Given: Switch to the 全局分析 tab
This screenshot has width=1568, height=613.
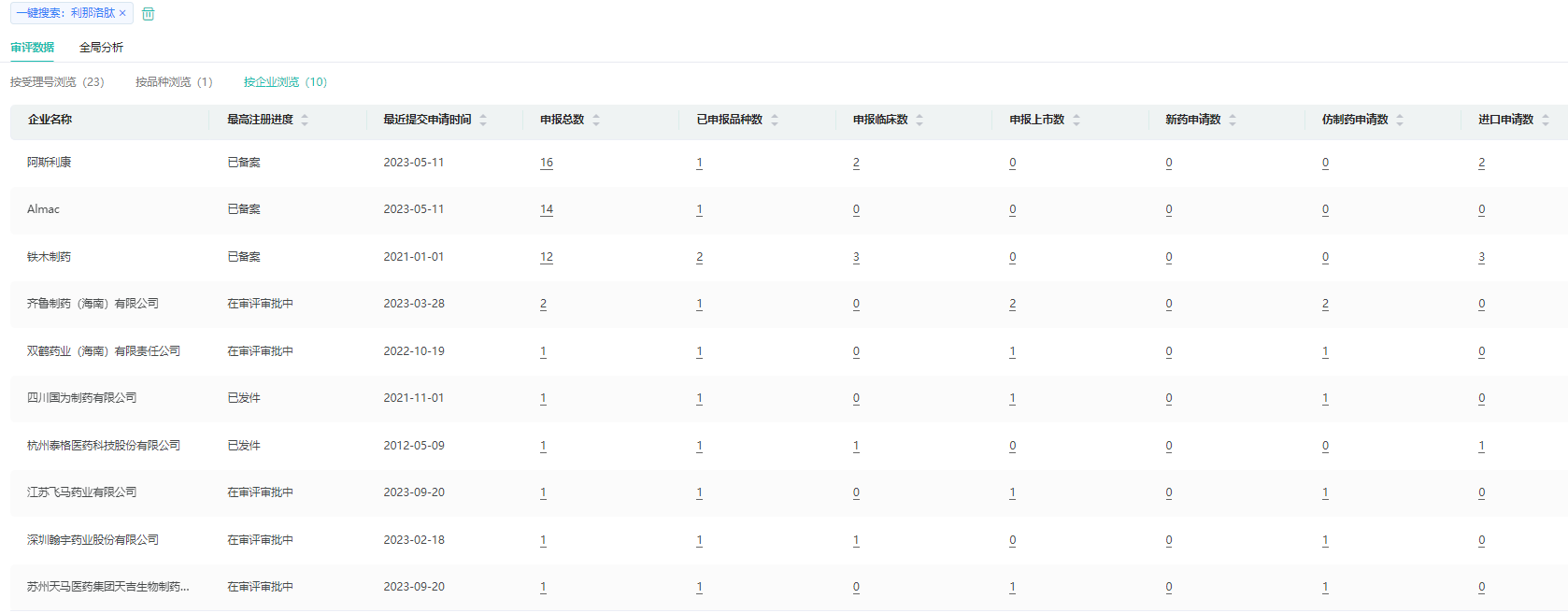Looking at the screenshot, I should 101,48.
